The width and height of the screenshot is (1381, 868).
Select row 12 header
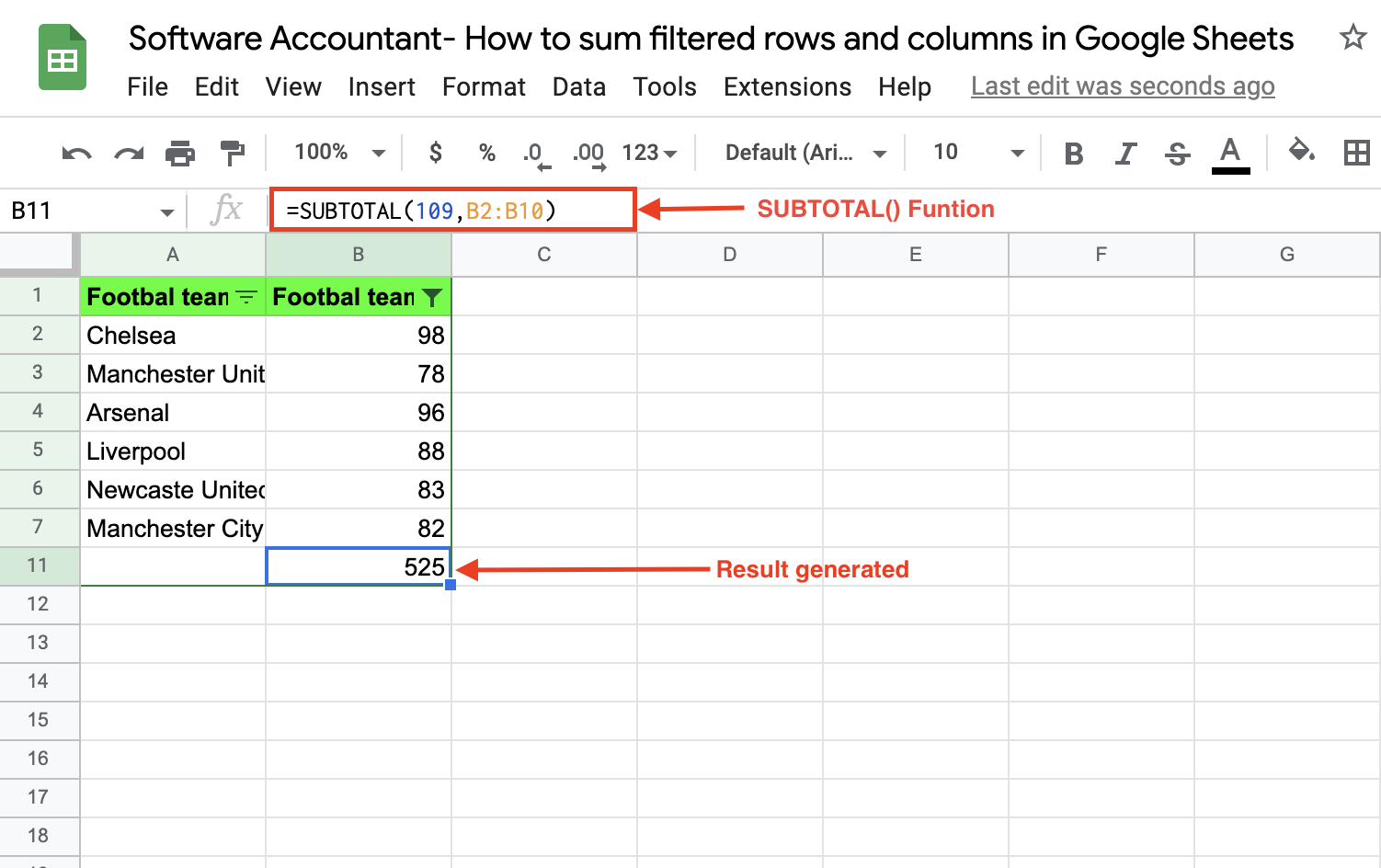point(38,604)
